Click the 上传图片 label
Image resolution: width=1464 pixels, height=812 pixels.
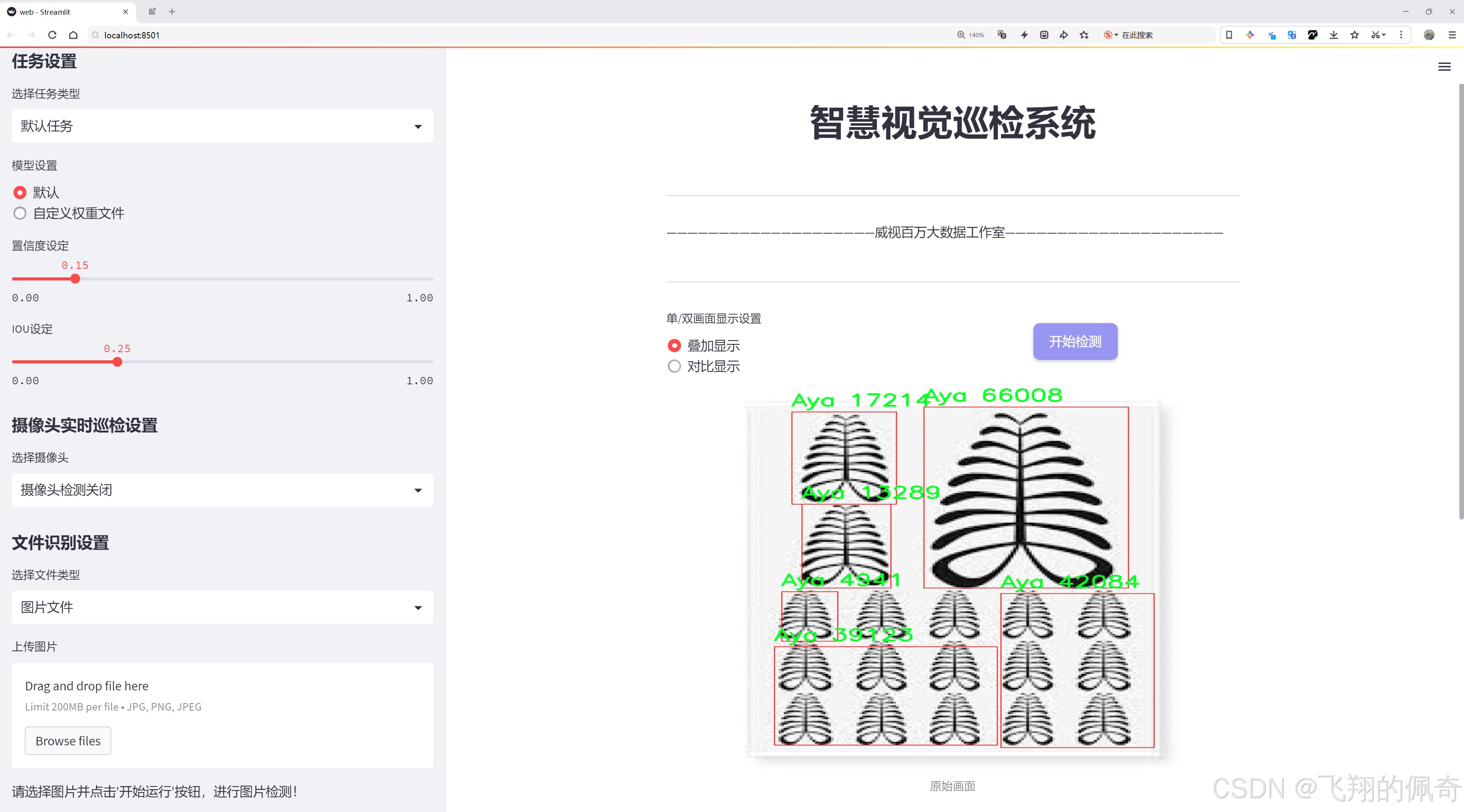34,646
